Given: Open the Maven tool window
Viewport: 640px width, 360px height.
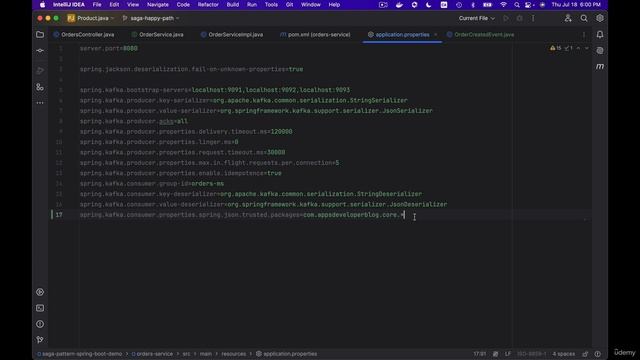Looking at the screenshot, I should 600,66.
